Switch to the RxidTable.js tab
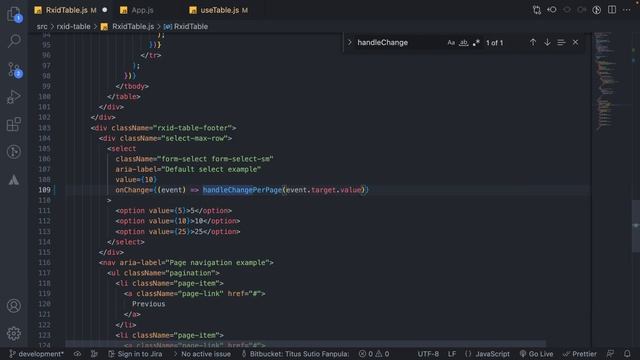Image resolution: width=640 pixels, height=360 pixels. pos(71,10)
